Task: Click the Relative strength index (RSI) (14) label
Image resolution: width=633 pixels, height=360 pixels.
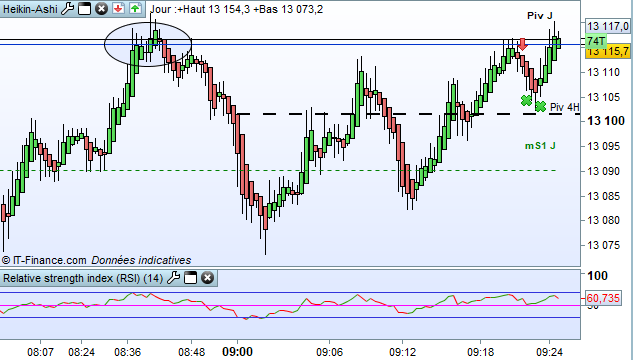Action: coord(83,278)
